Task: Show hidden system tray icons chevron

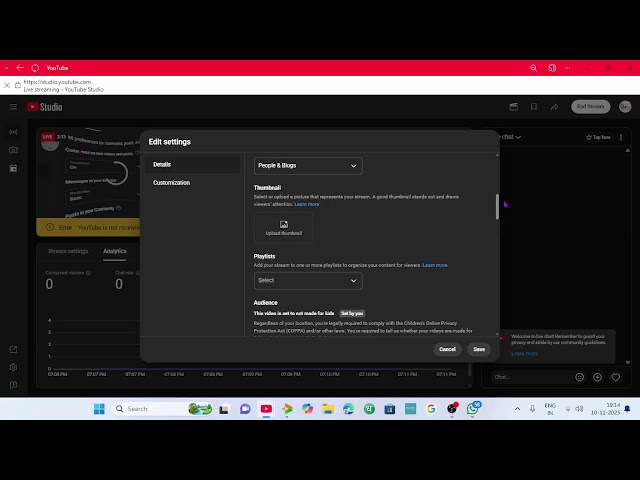Action: tap(517, 409)
